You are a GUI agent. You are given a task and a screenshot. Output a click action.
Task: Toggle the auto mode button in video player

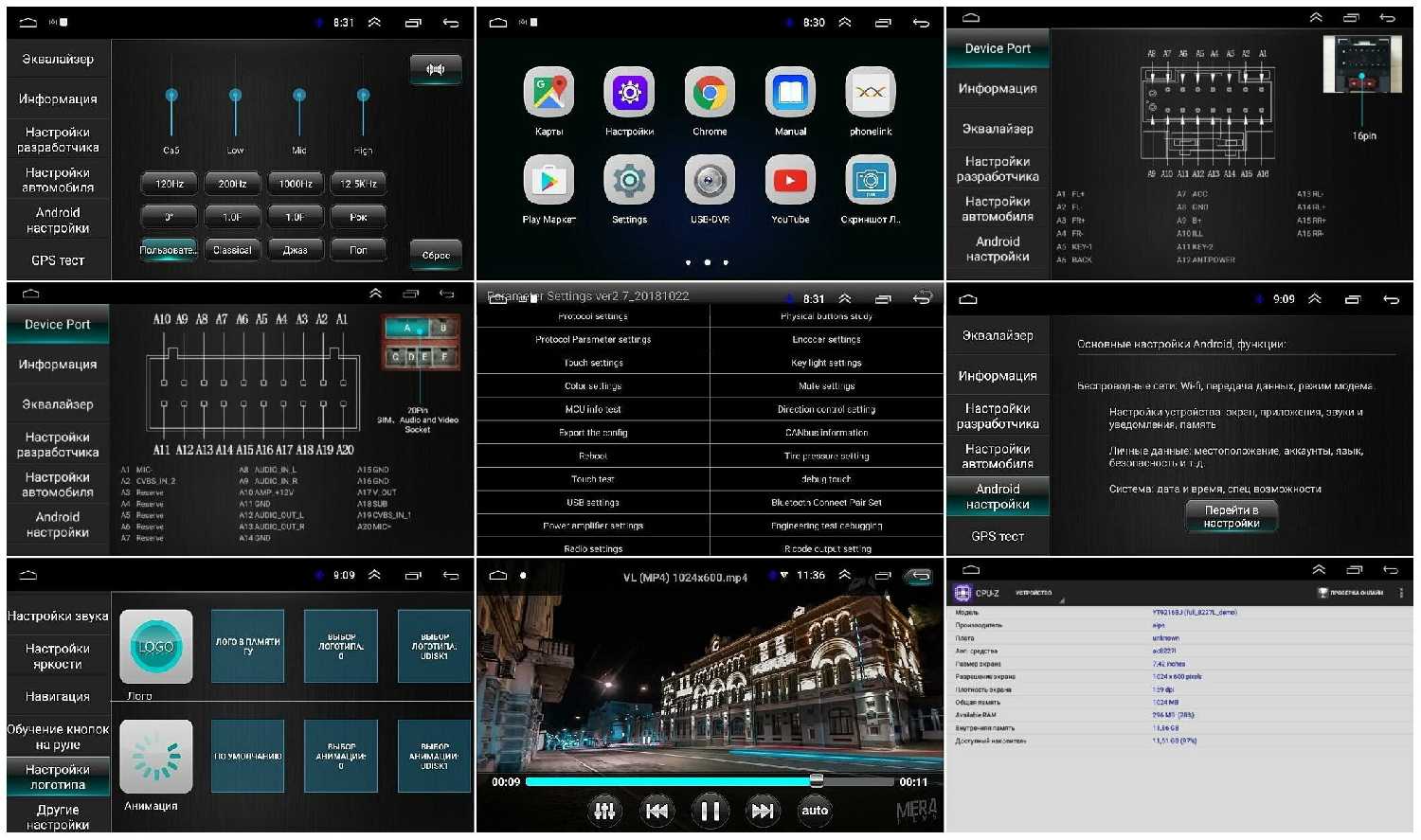point(815,810)
